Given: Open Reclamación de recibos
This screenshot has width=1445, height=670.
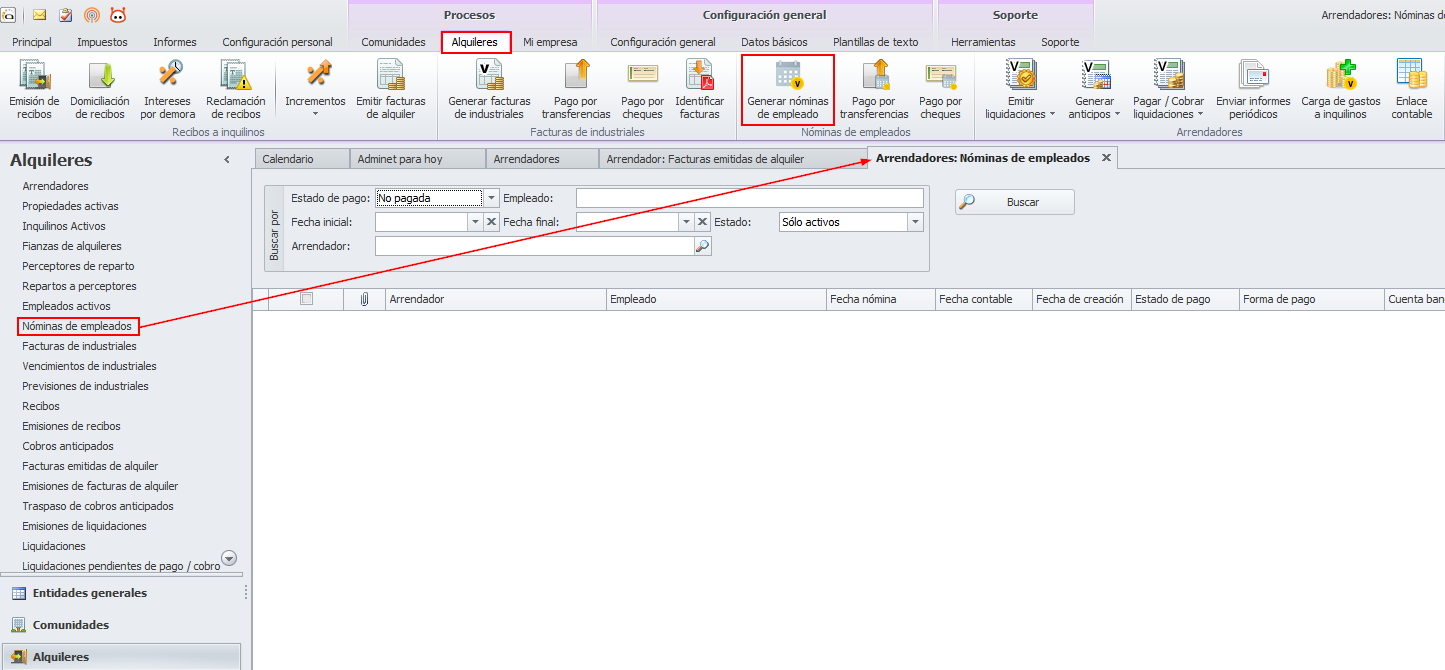Looking at the screenshot, I should point(236,89).
